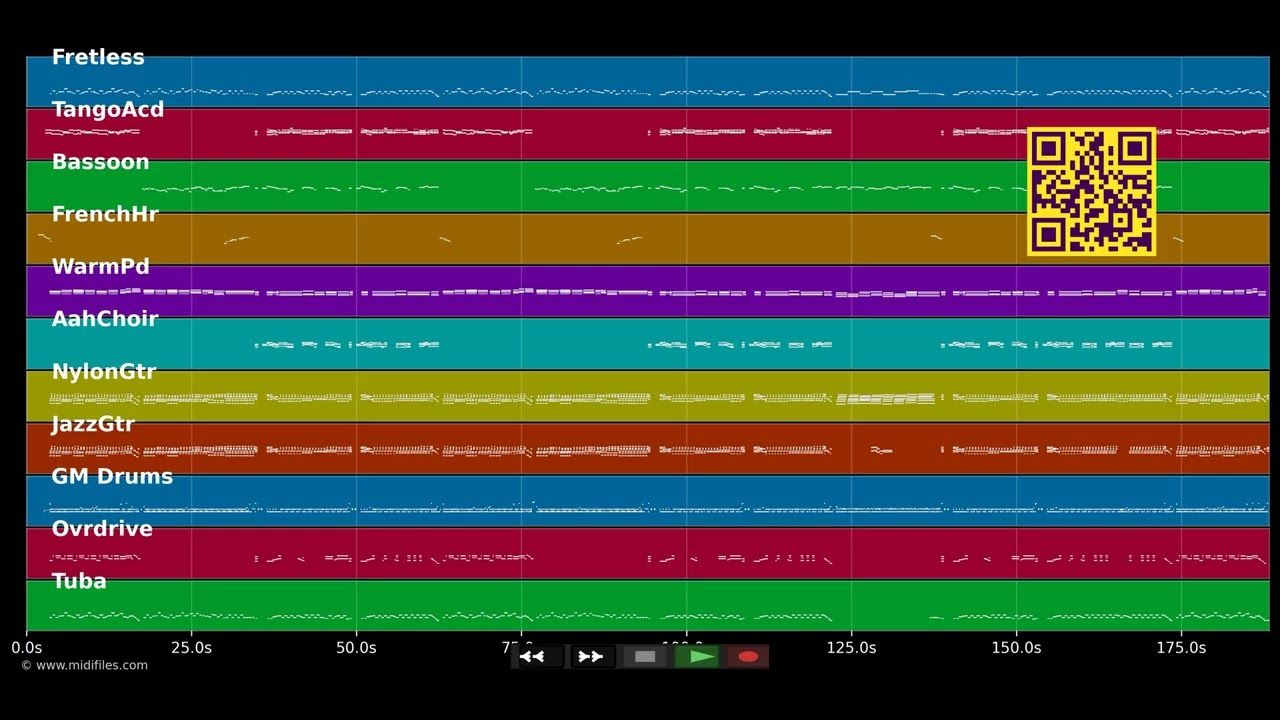1280x720 pixels.
Task: Stop playback with the gray square button
Action: [645, 657]
